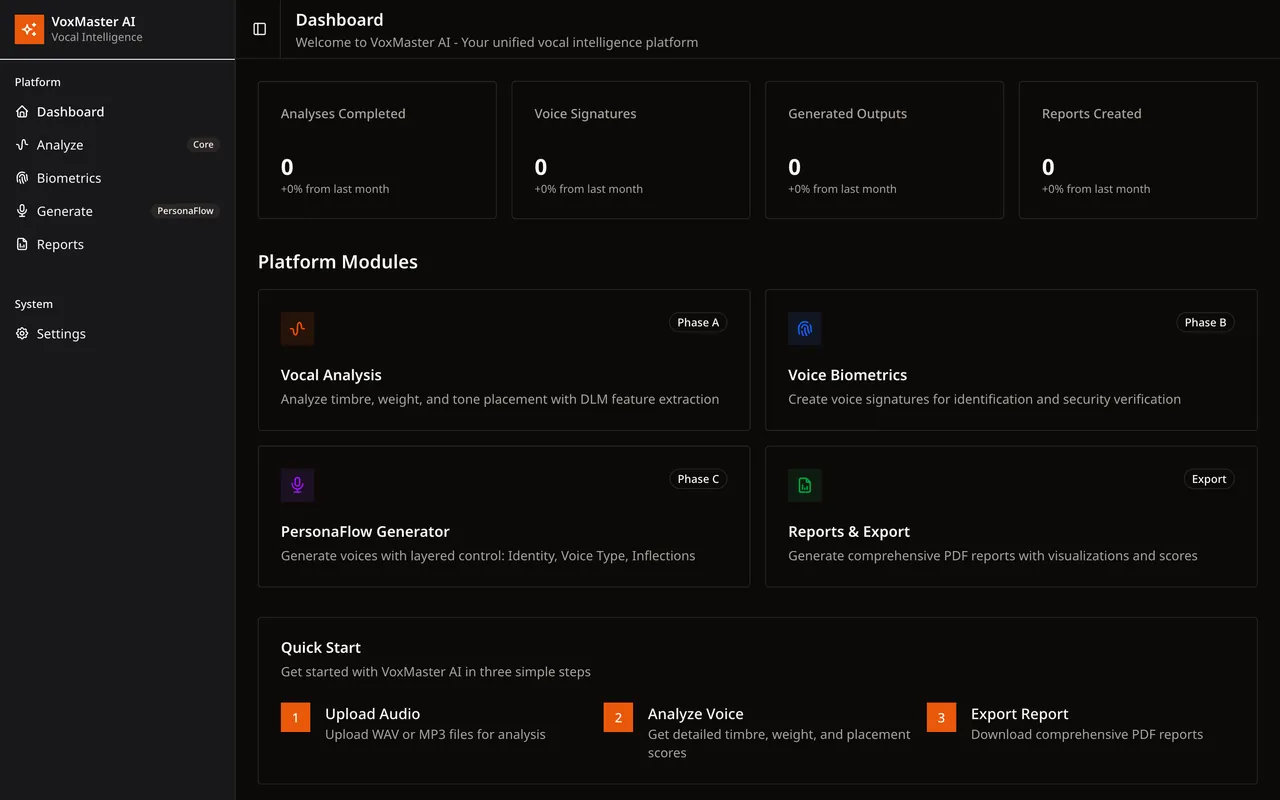Click step 3 orange number badge
This screenshot has width=1280, height=800.
coord(941,717)
